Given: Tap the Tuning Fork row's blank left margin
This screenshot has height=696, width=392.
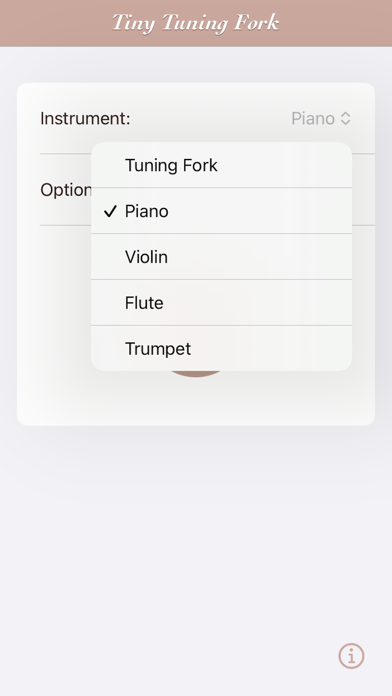Looking at the screenshot, I should (108, 165).
